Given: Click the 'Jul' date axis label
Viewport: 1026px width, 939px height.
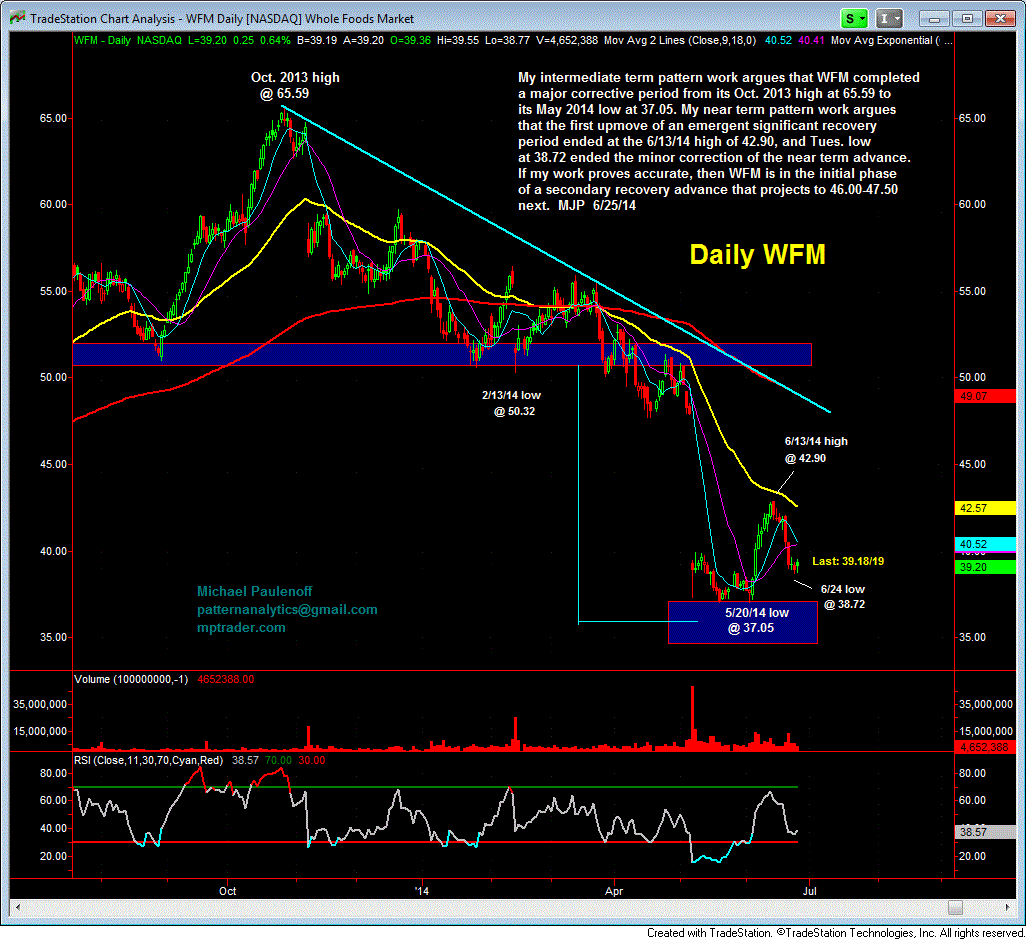Looking at the screenshot, I should [x=810, y=891].
